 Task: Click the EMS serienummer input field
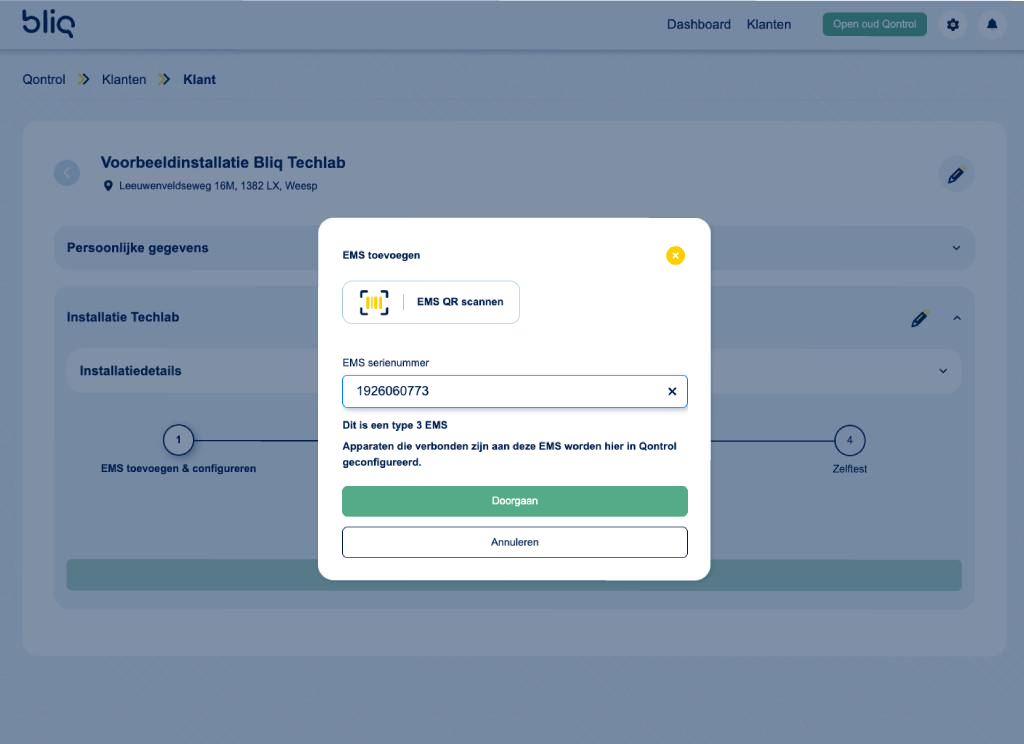(500, 391)
